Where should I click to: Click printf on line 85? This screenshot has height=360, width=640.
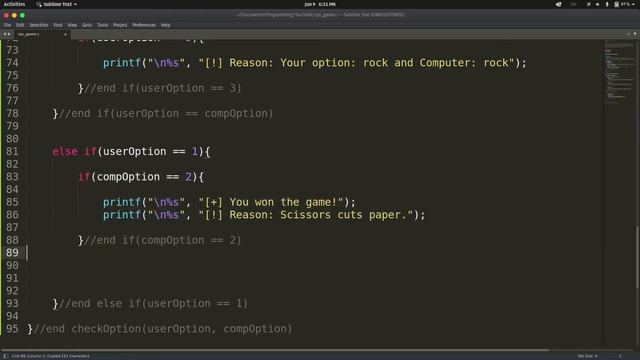click(122, 202)
